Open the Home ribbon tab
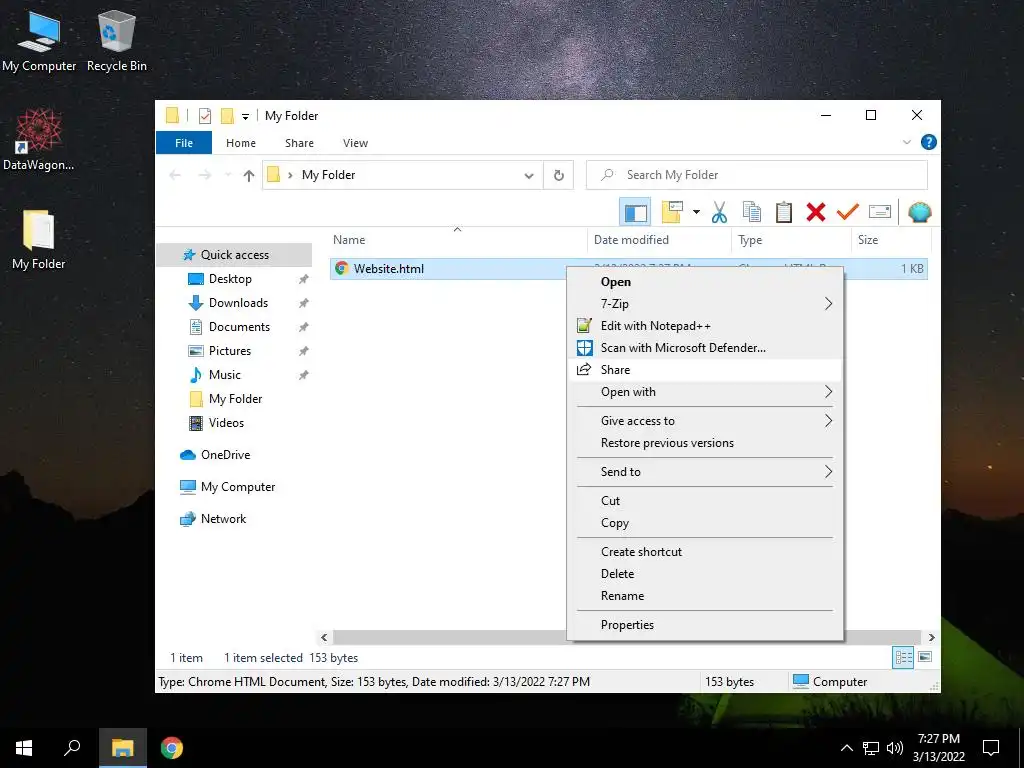Screen dimensions: 1024x768 point(240,143)
